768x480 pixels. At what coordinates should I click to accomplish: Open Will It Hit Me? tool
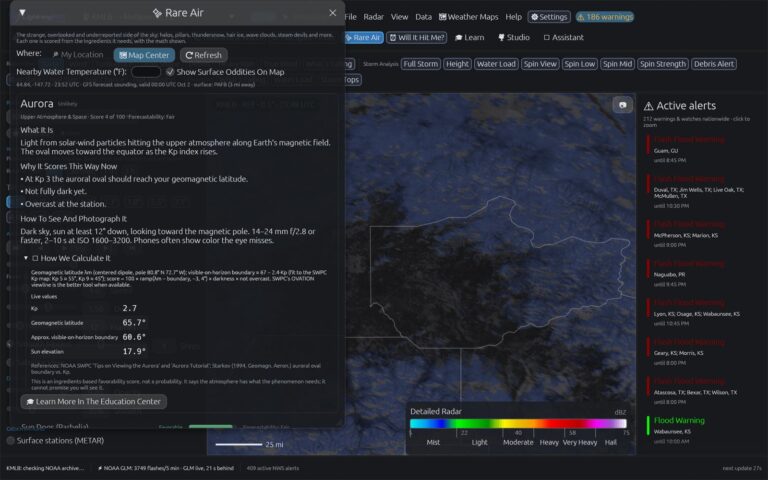pyautogui.click(x=417, y=37)
